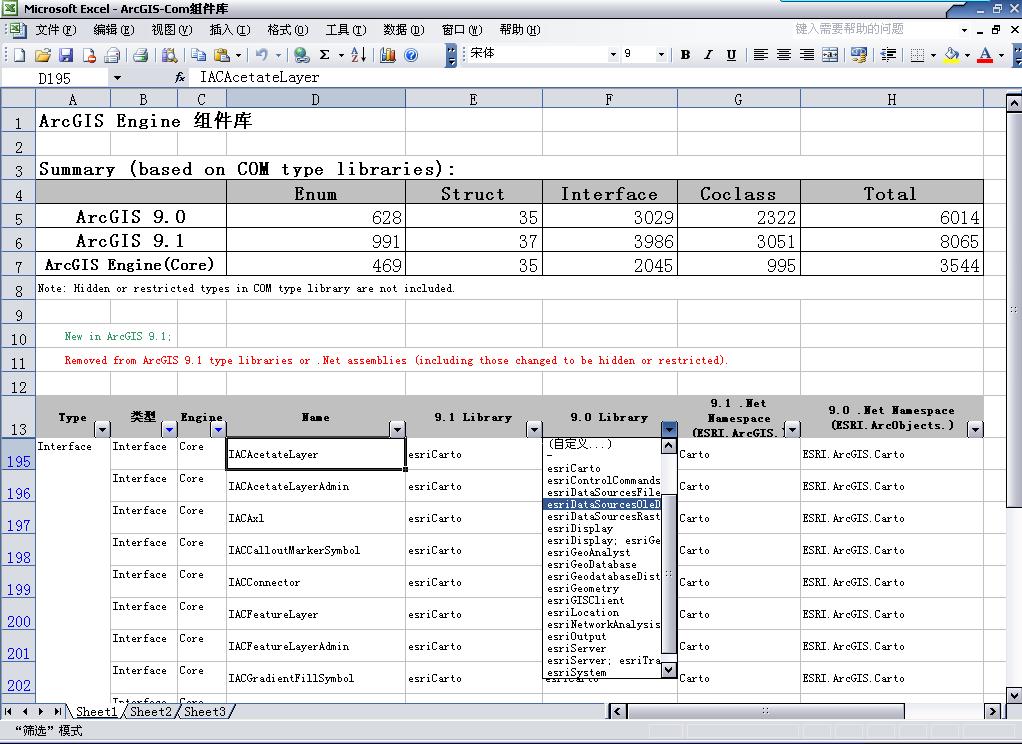1022x744 pixels.
Task: Insert a hyperlink using the globe icon
Action: 301,55
